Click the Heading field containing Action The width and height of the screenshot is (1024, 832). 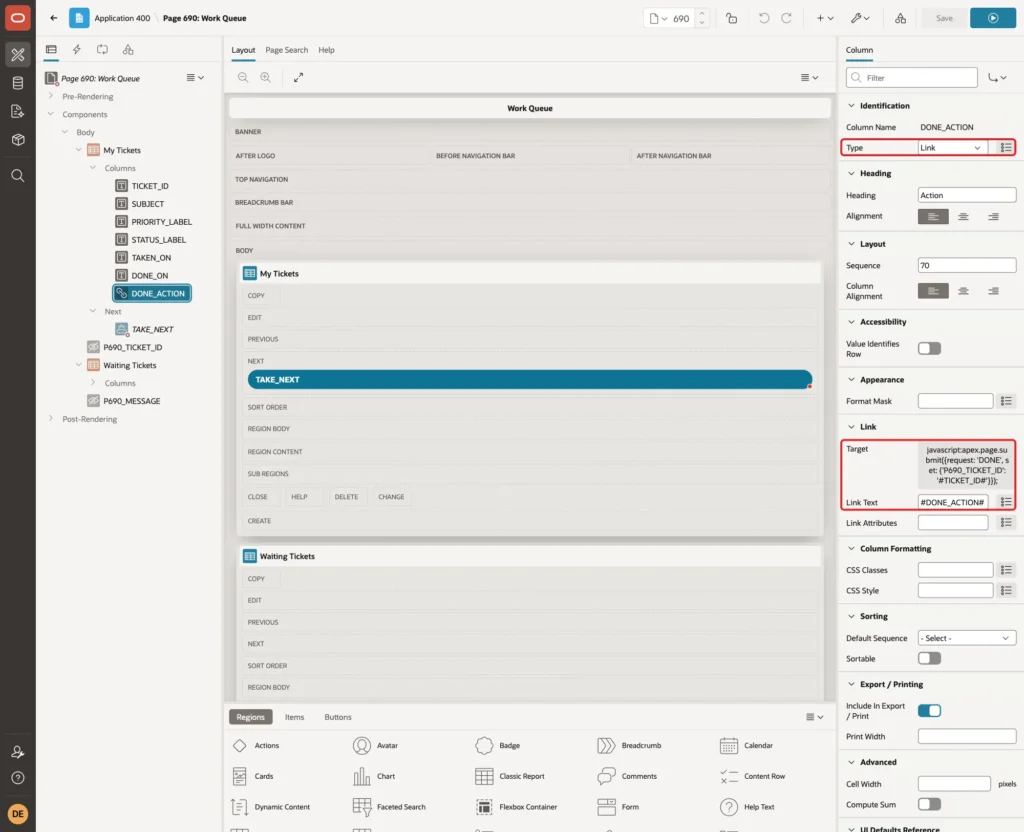tap(967, 195)
